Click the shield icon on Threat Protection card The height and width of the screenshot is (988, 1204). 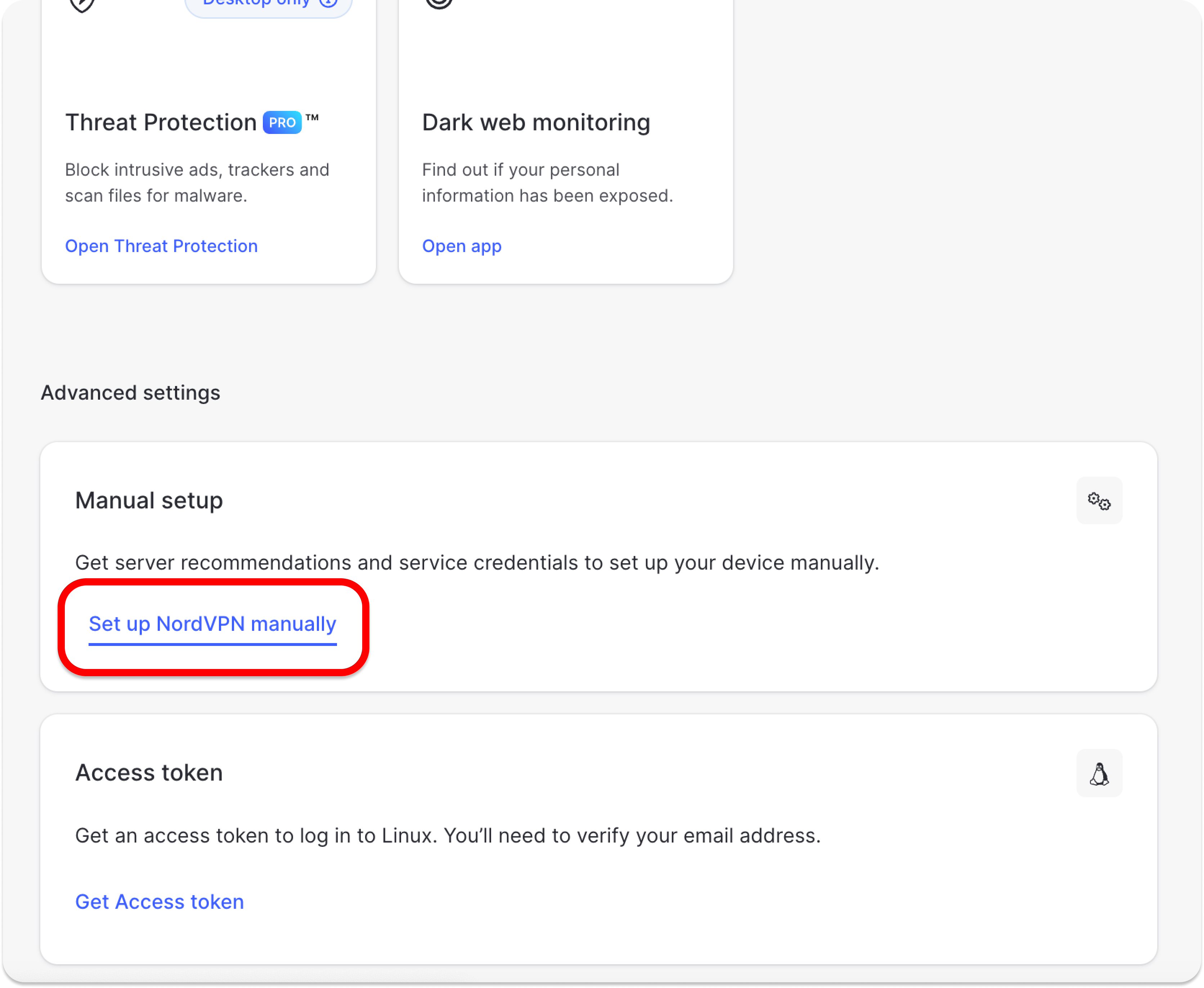point(82,5)
